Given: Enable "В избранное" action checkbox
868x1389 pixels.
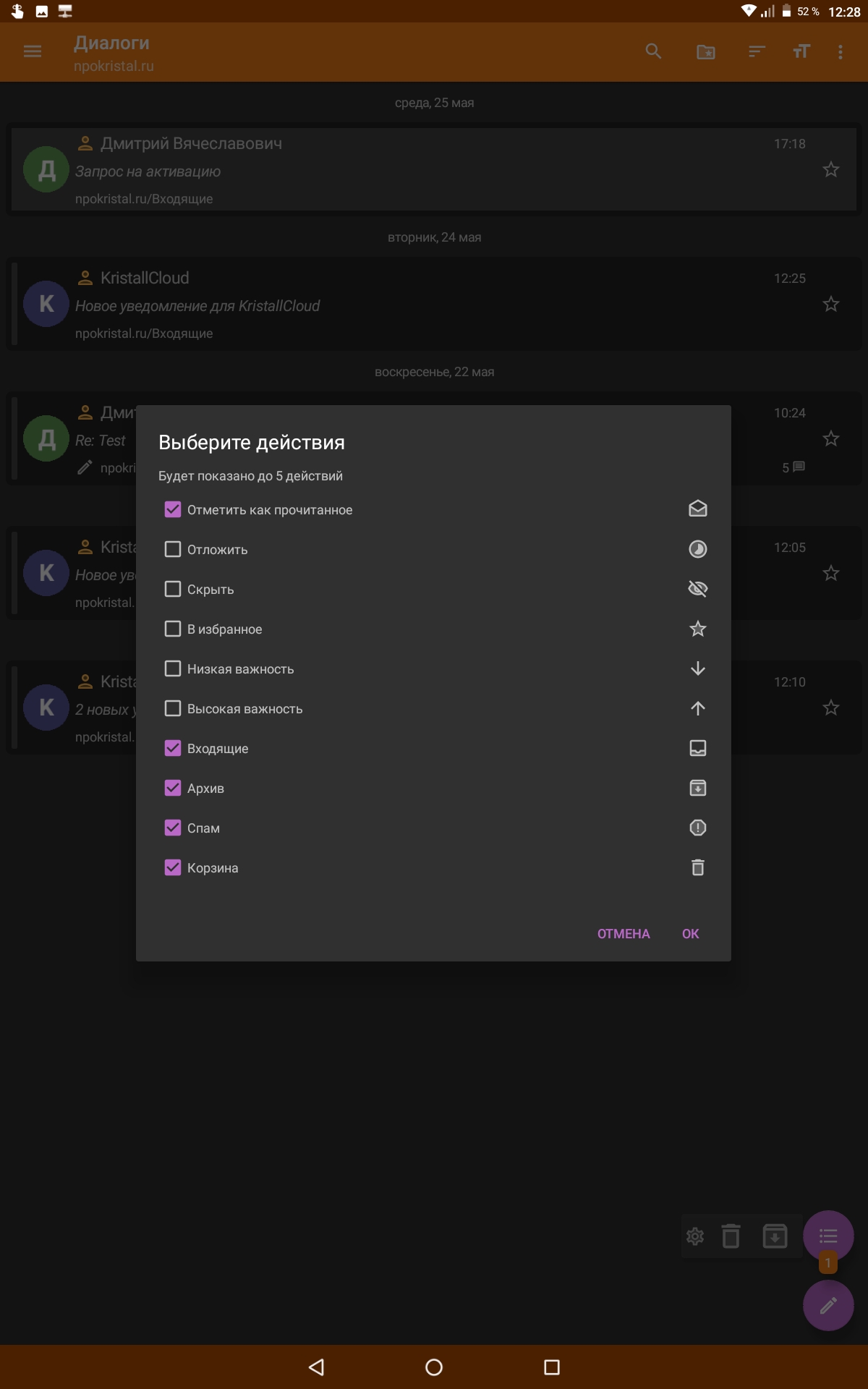Looking at the screenshot, I should click(173, 629).
